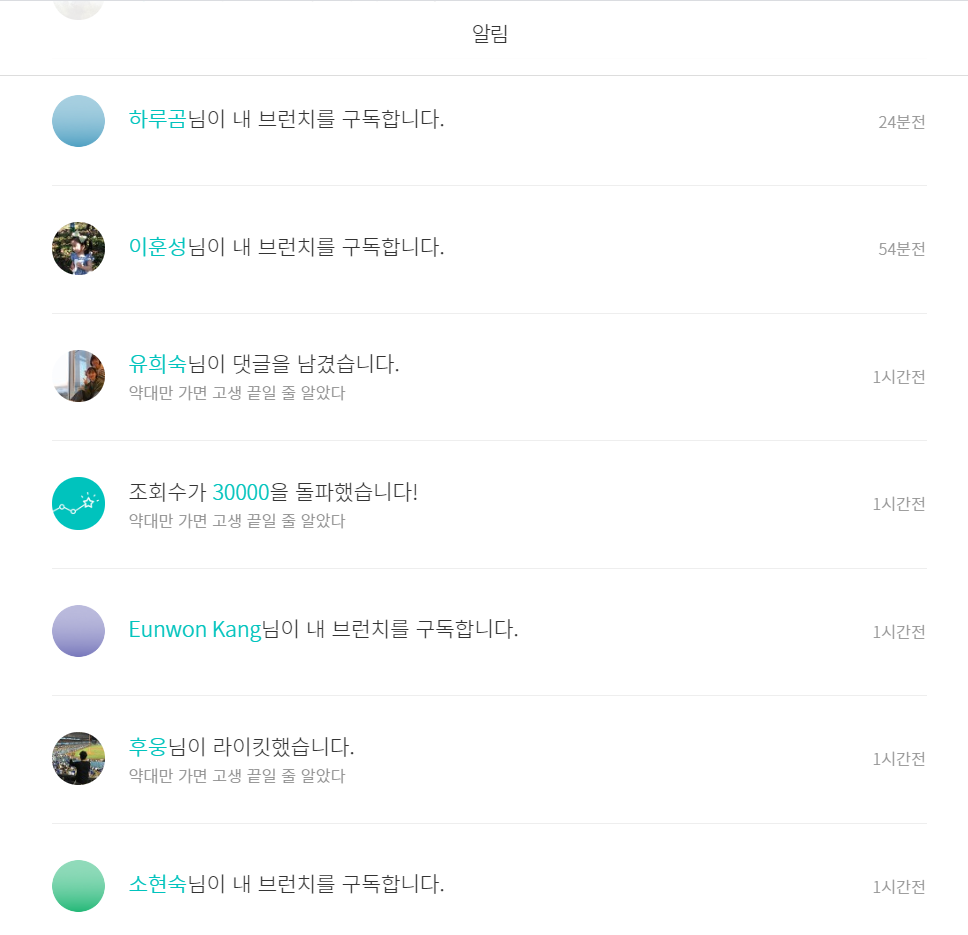Open Eunwon Kang's profile link
The image size is (968, 935).
195,628
